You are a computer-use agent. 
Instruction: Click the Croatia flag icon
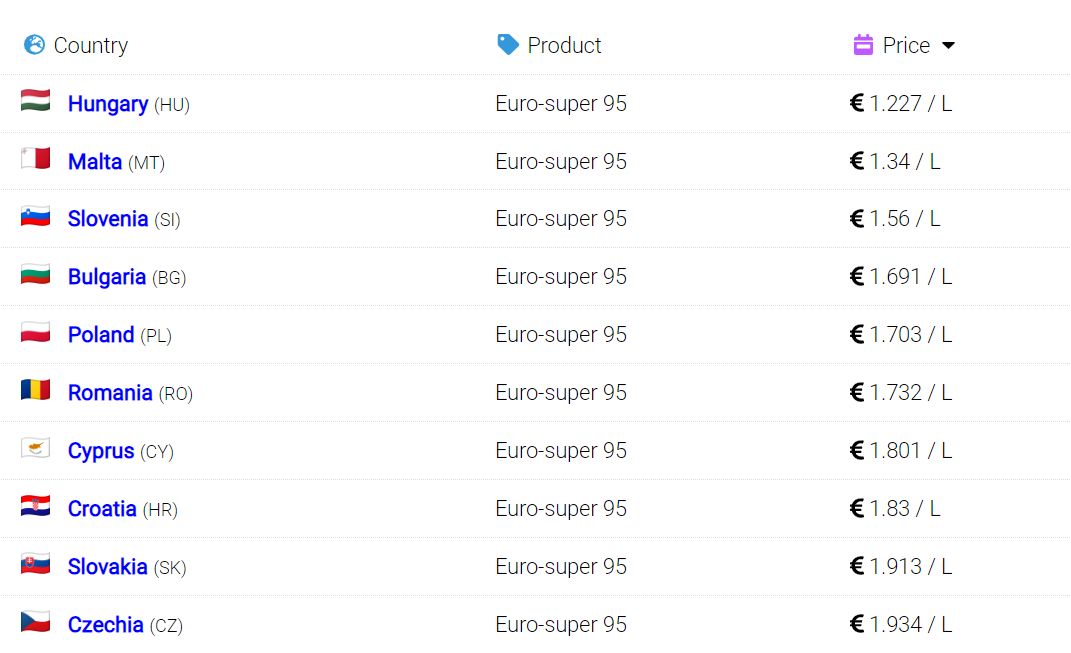coord(36,506)
